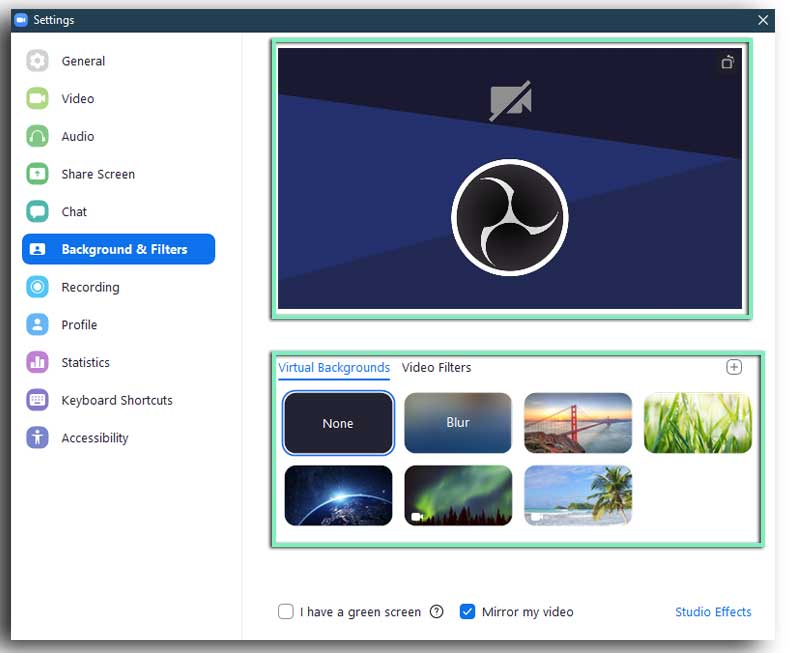Image resolution: width=790 pixels, height=653 pixels.
Task: Open General settings via gear icon
Action: [37, 61]
